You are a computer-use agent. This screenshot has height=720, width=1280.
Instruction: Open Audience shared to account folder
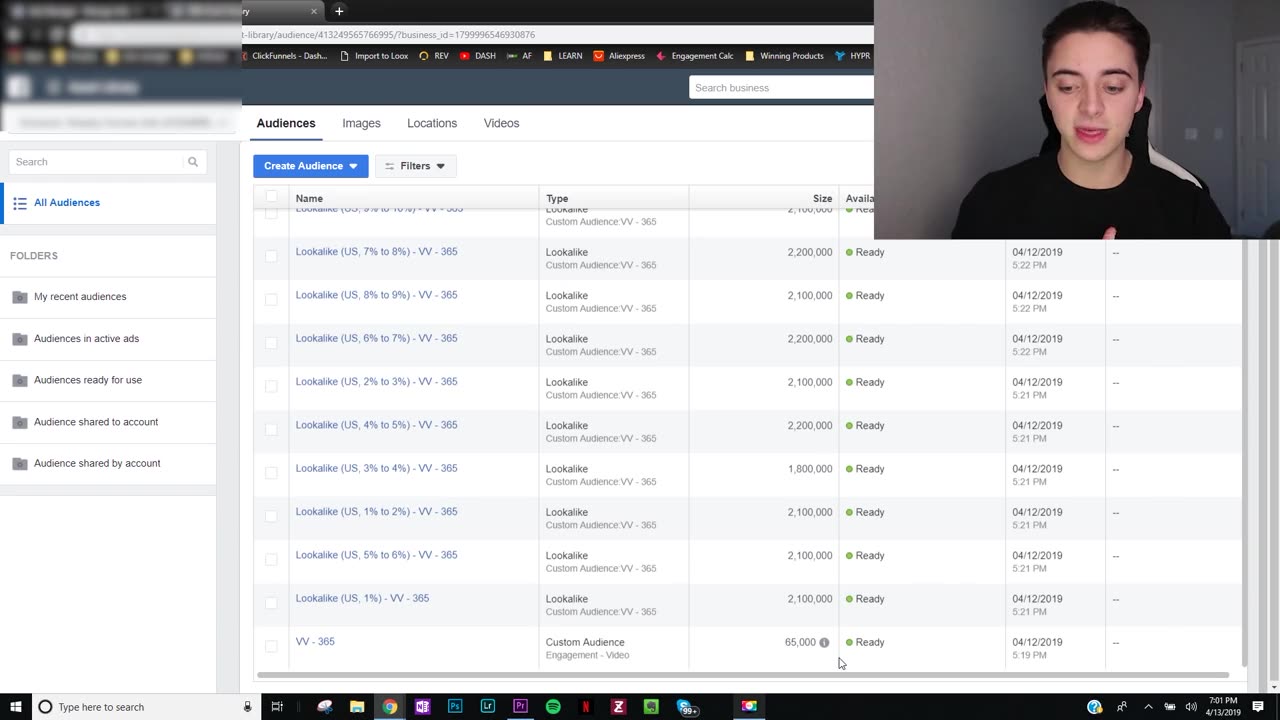[x=96, y=422]
